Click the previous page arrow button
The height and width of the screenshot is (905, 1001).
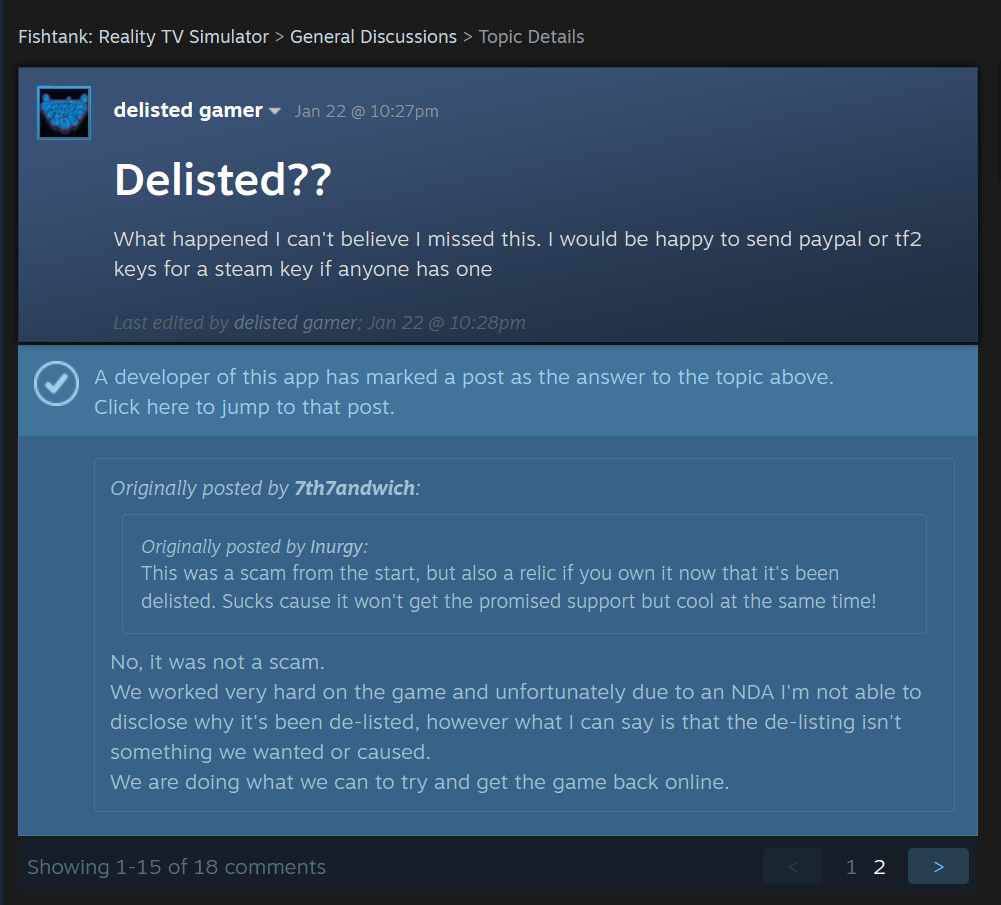point(793,866)
